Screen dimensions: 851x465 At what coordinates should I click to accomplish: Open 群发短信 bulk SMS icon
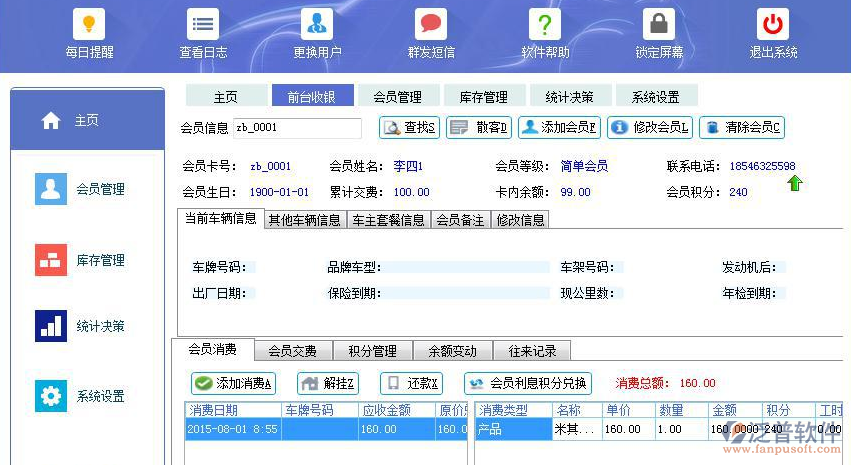click(x=430, y=24)
